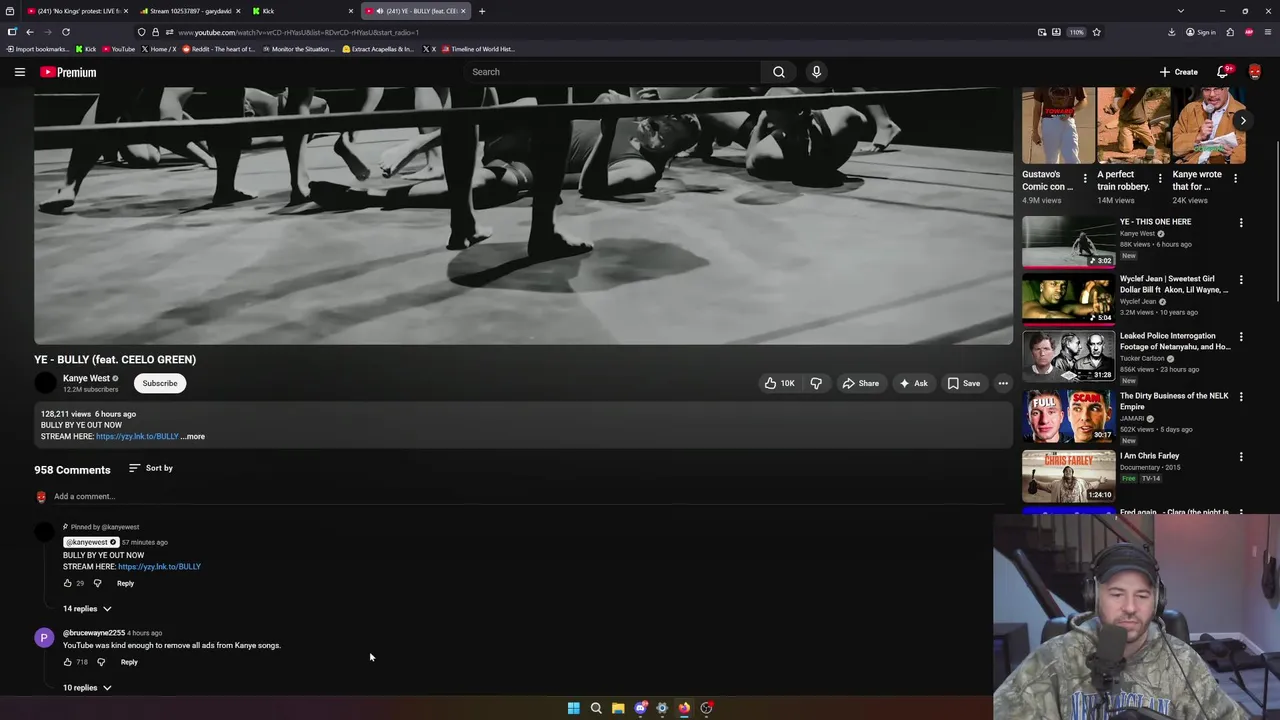Screen dimensions: 1280x720
Task: Reply to the brucewayne2255 comment
Action: click(x=129, y=662)
